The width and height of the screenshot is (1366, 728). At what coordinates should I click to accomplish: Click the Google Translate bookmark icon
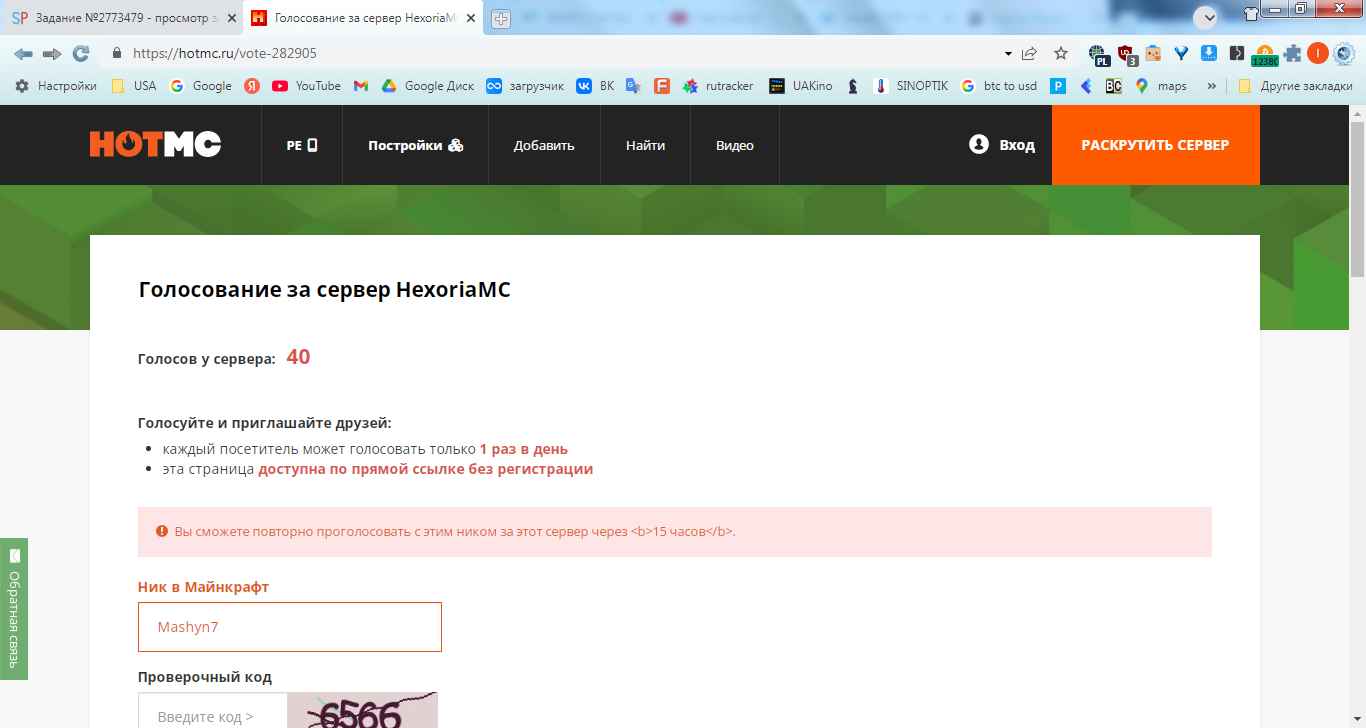633,86
